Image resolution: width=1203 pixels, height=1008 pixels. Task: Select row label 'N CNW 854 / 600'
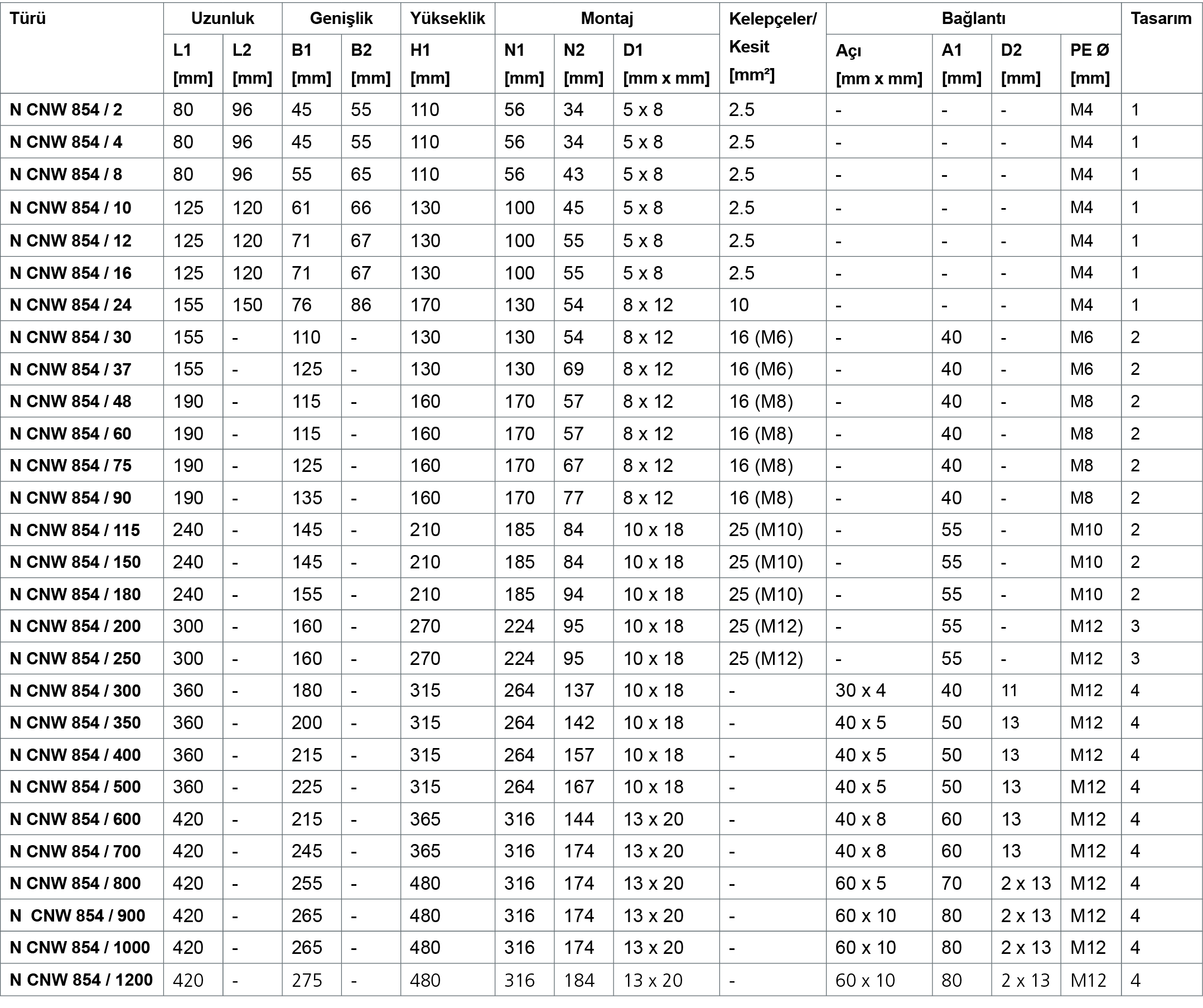75,819
